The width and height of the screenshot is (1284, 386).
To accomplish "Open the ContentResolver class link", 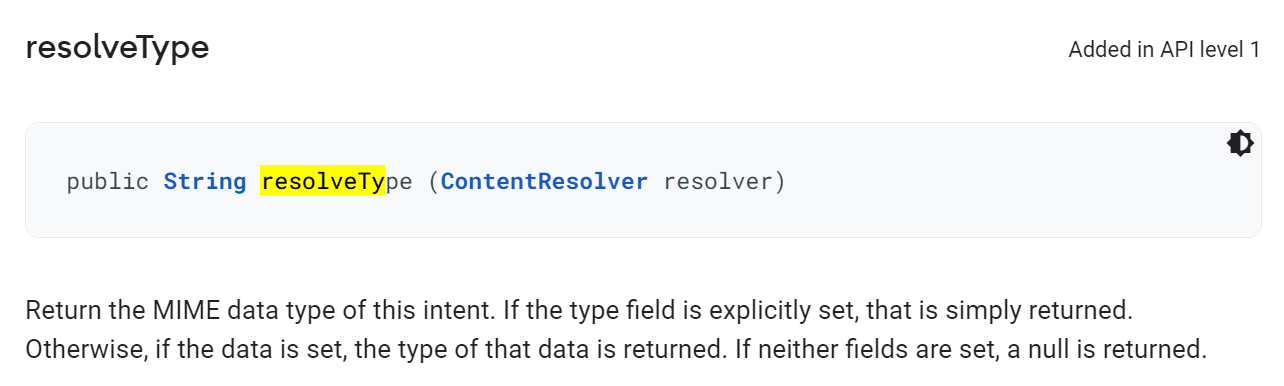I will [544, 182].
